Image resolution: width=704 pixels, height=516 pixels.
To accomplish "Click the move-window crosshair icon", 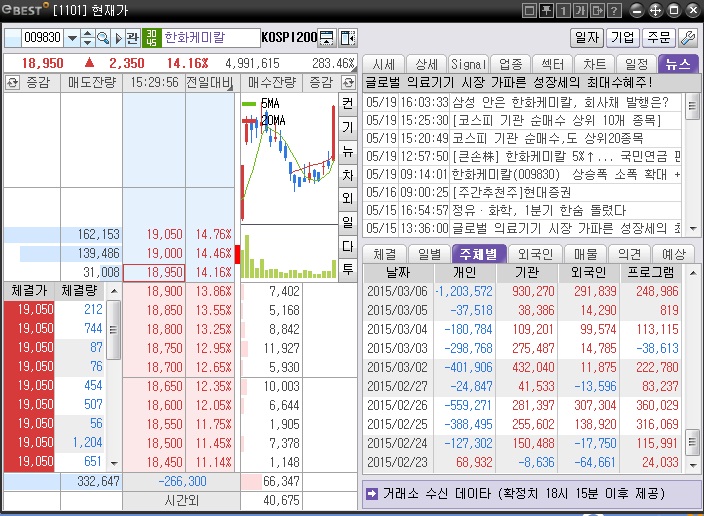I will 656,10.
